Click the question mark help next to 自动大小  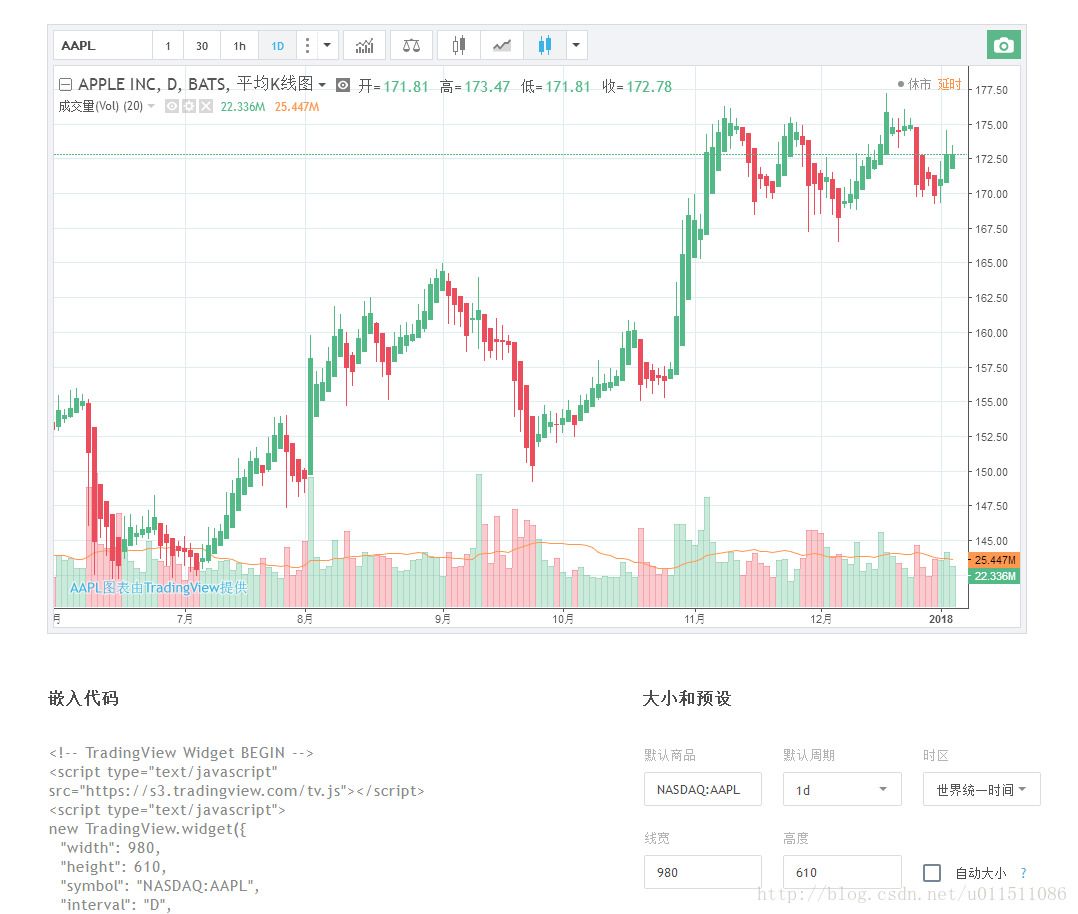pos(1024,873)
